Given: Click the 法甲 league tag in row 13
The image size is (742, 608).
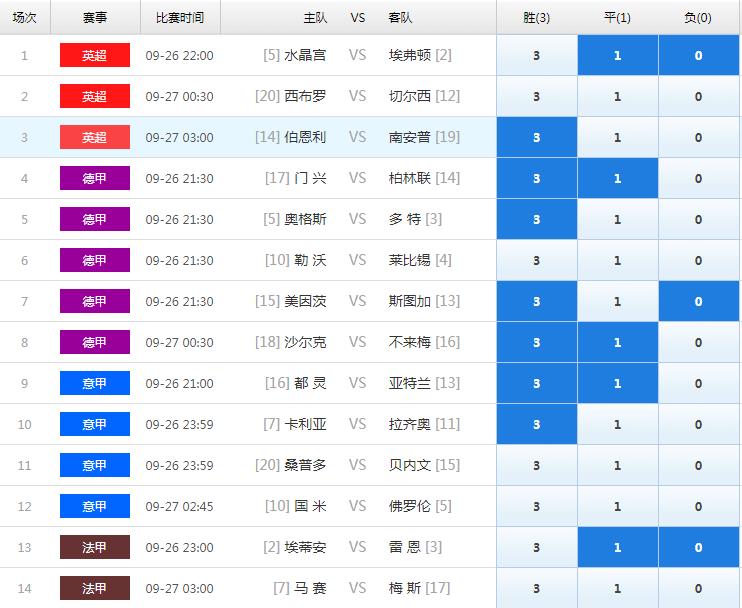Looking at the screenshot, I should [x=95, y=547].
